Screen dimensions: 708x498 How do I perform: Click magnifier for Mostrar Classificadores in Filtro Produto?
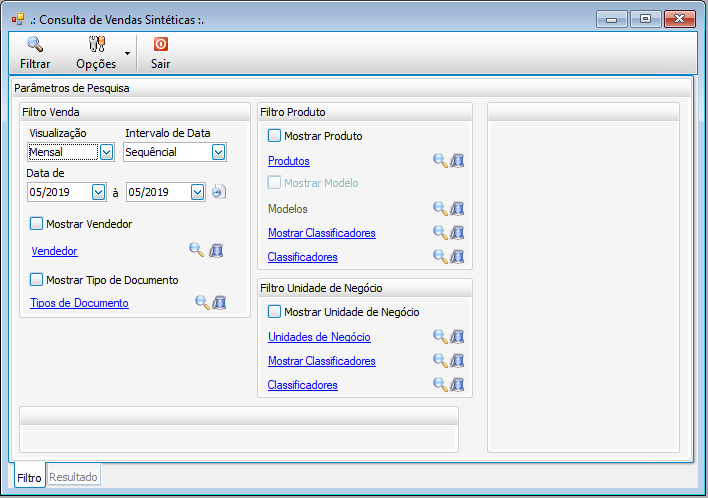[x=440, y=232]
